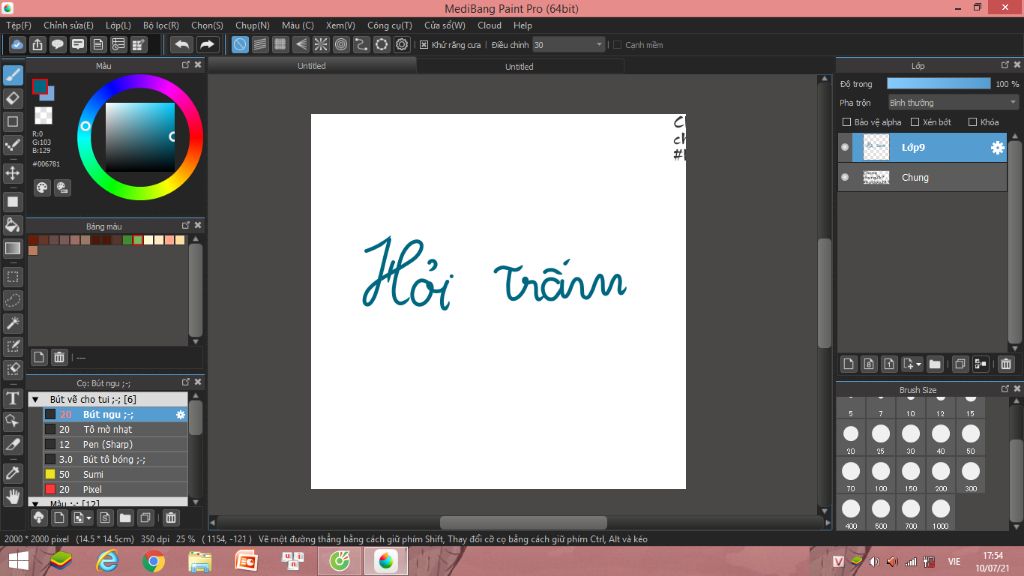This screenshot has width=1024, height=576.
Task: Open the Cloud menu
Action: [x=489, y=25]
